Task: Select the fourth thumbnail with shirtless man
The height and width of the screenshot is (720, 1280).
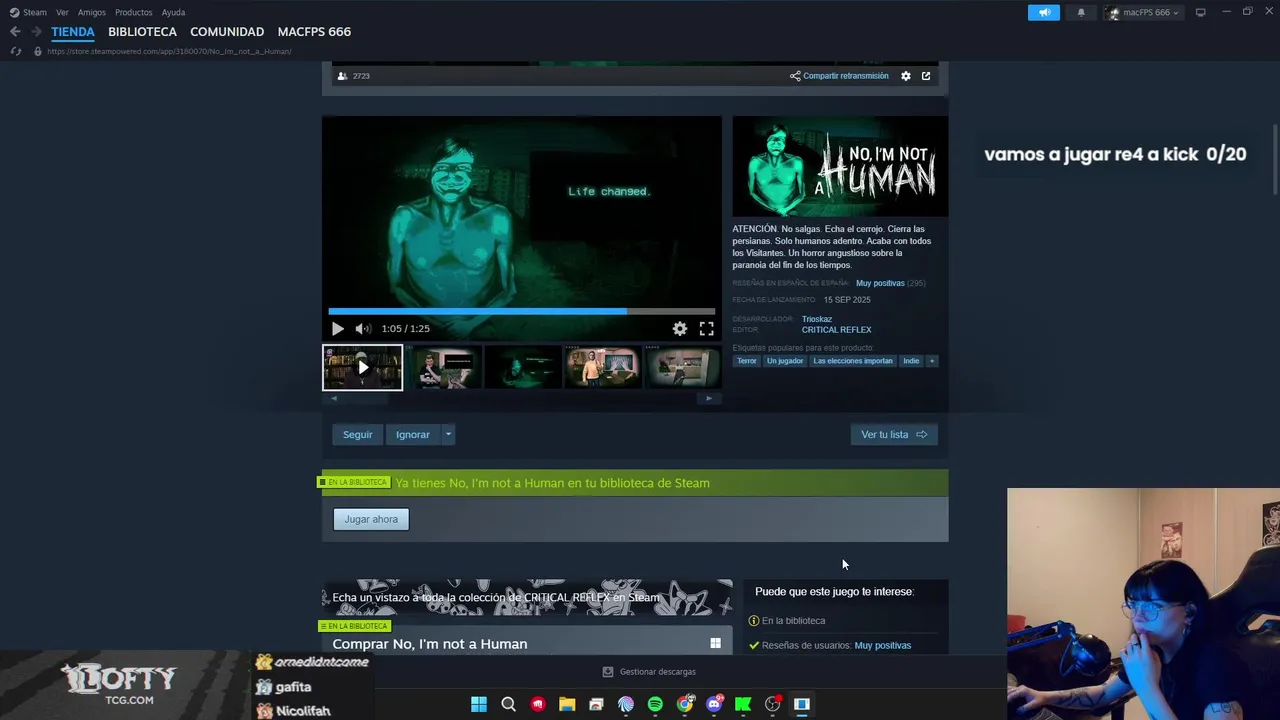Action: click(603, 368)
